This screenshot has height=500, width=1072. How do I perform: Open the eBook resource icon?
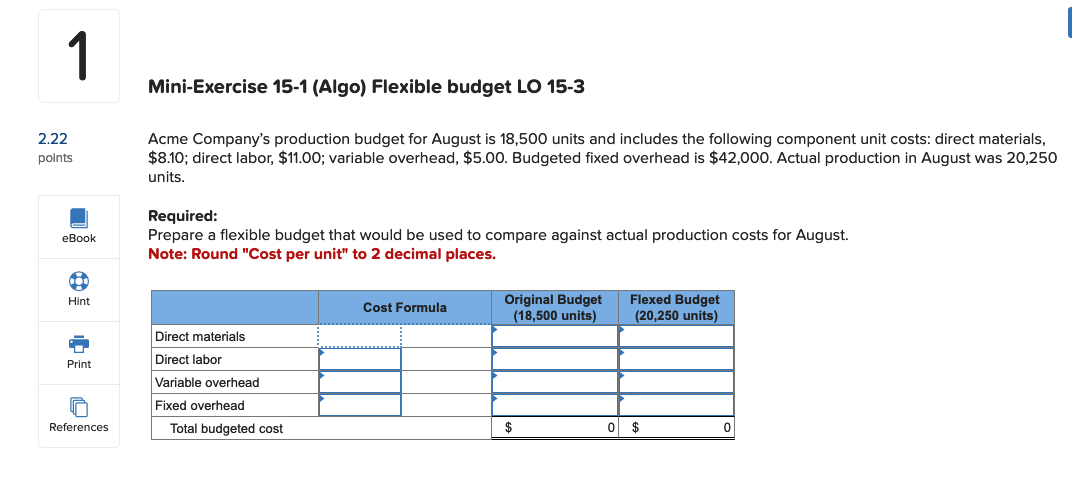[x=79, y=218]
